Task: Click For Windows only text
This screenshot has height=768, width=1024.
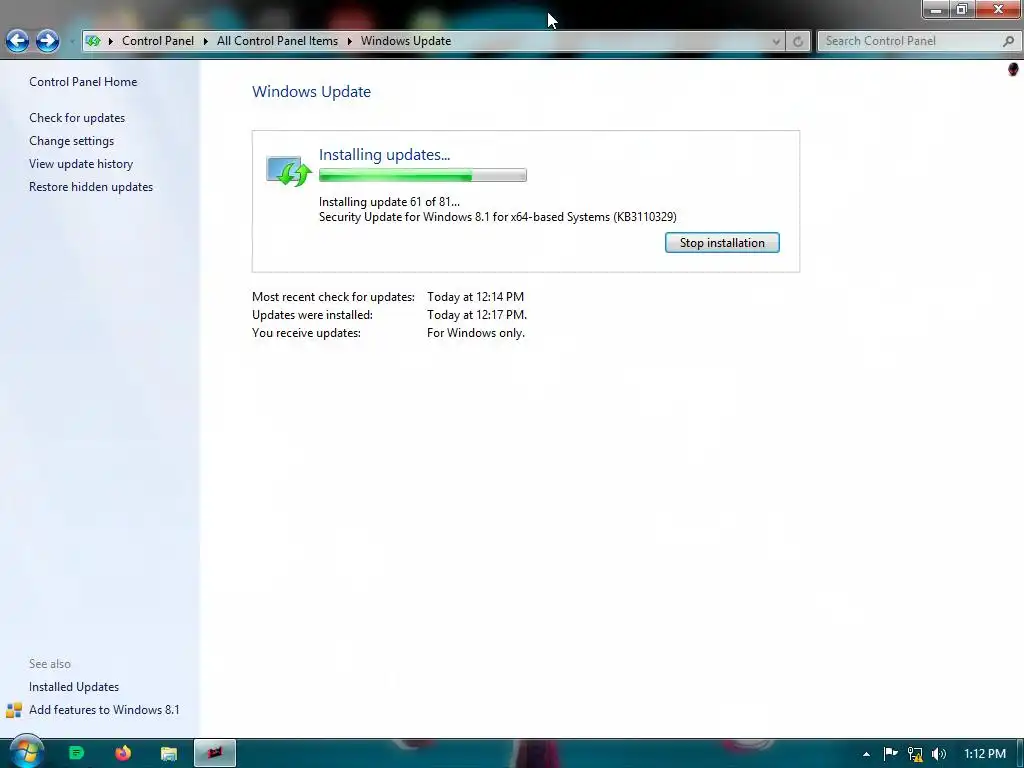Action: tap(476, 333)
